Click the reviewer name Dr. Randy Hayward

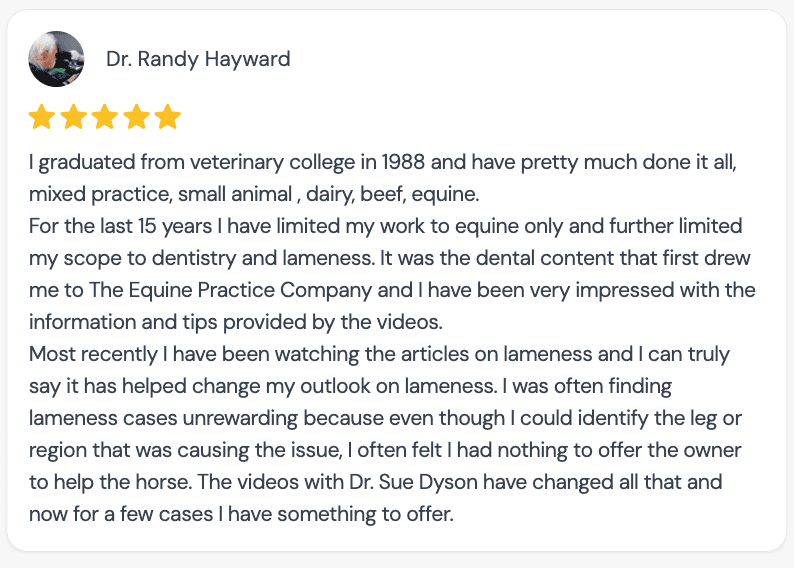click(x=198, y=59)
